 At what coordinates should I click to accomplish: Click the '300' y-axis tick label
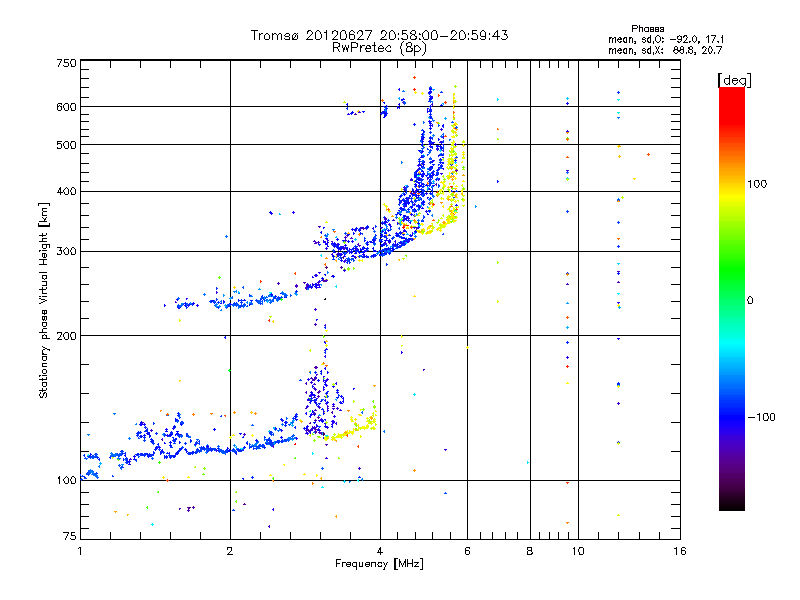66,252
